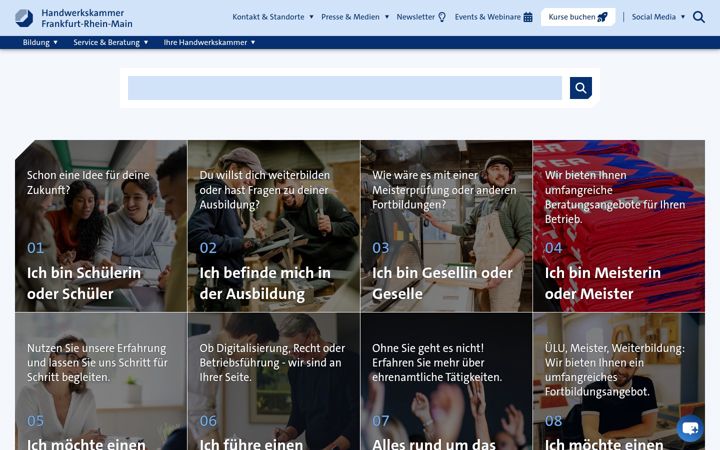Viewport: 720px width, 450px height.
Task: Click the Kurse buchen button
Action: coord(578,17)
